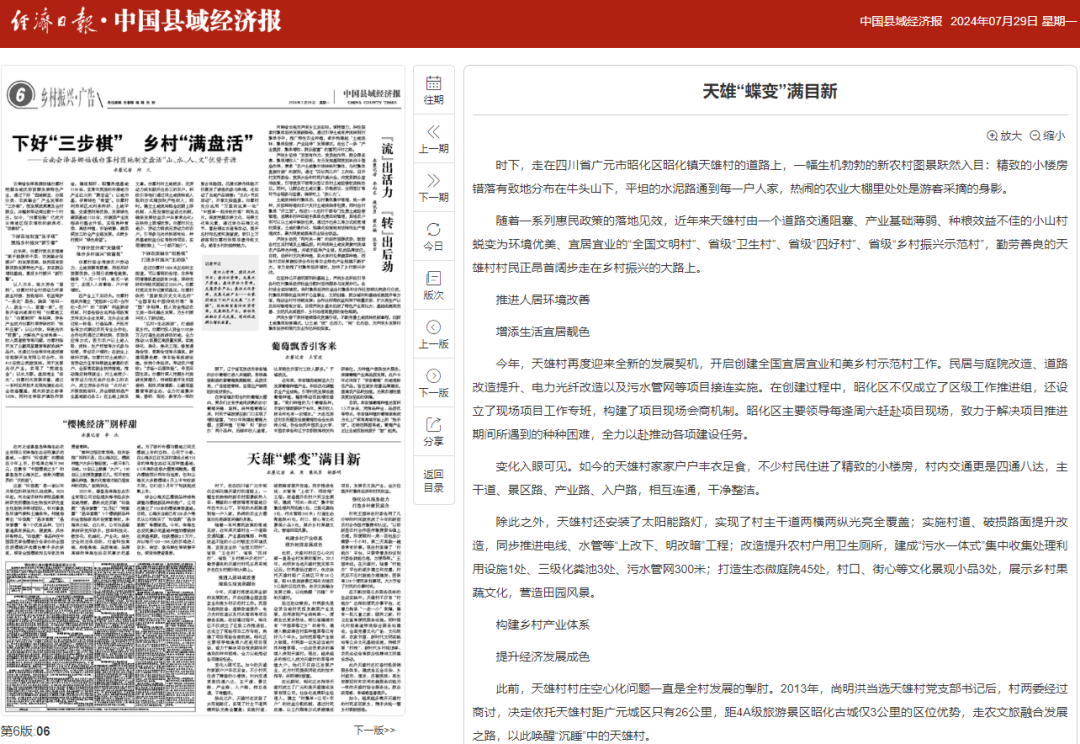Click the 乡村振兴·广告 section heading on page image

point(69,97)
